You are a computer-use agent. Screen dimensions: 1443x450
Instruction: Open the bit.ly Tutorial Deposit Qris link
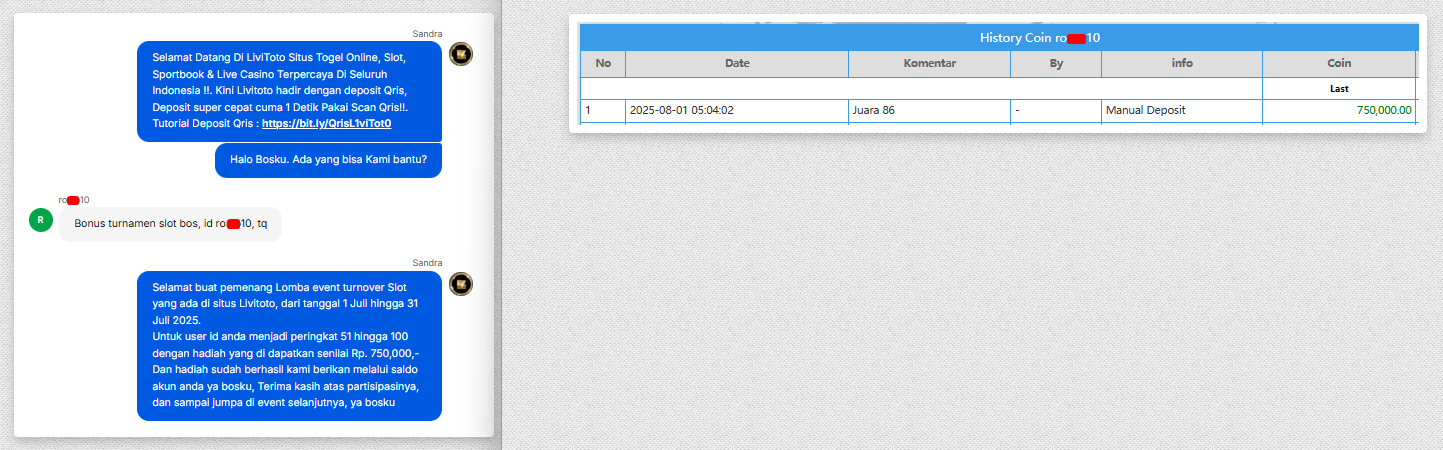(326, 124)
